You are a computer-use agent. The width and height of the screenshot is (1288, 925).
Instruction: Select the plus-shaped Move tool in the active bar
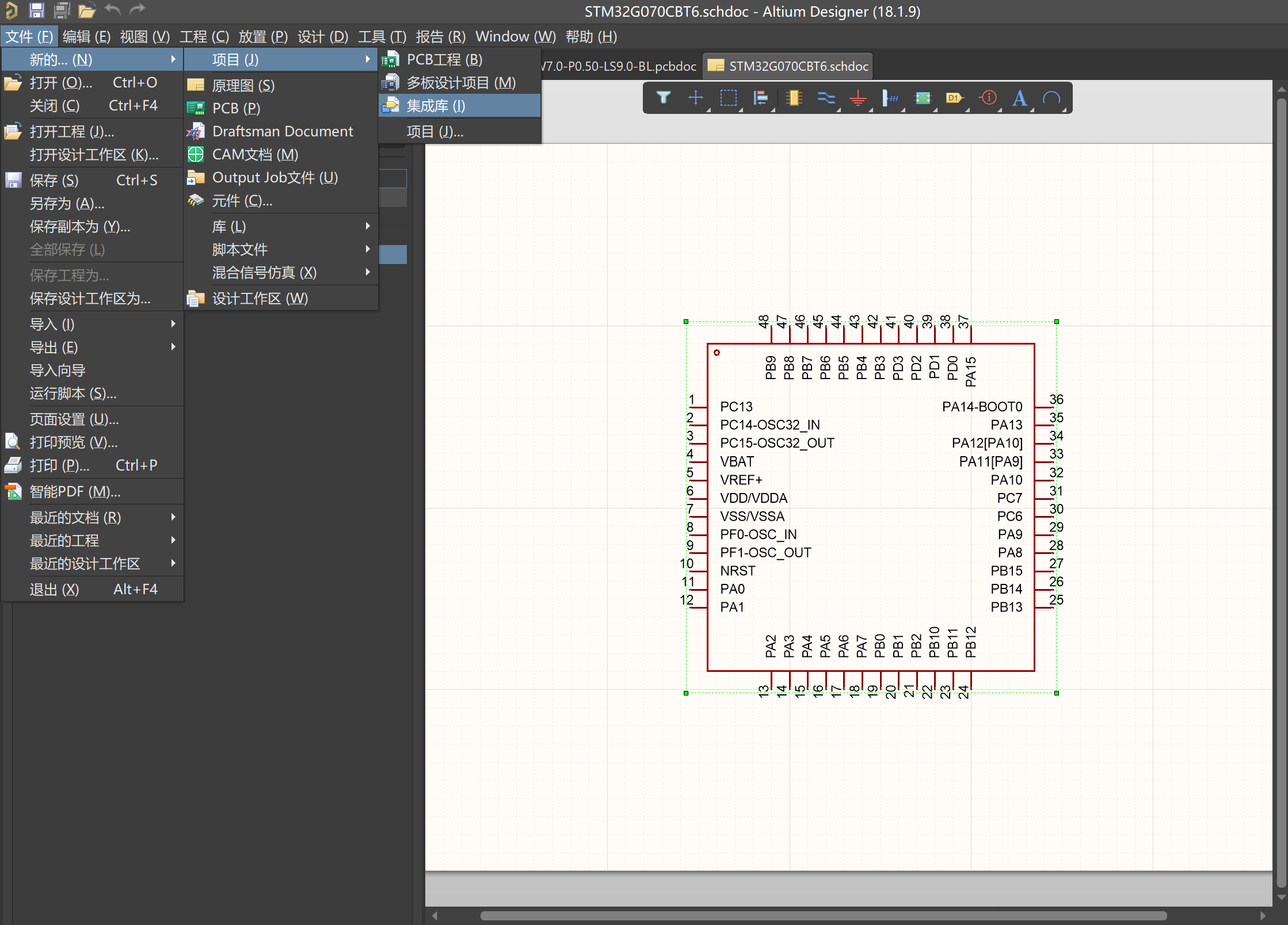pos(696,98)
